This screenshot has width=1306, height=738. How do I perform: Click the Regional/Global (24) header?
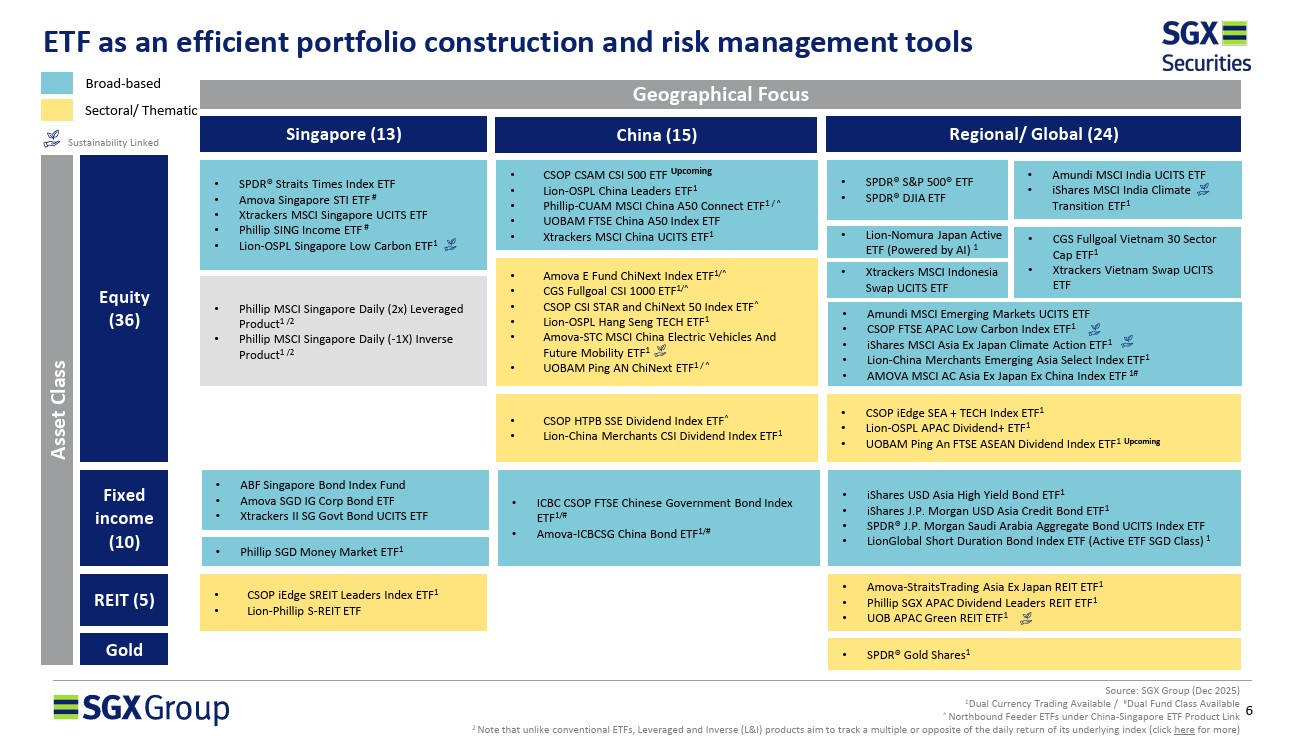(1033, 133)
